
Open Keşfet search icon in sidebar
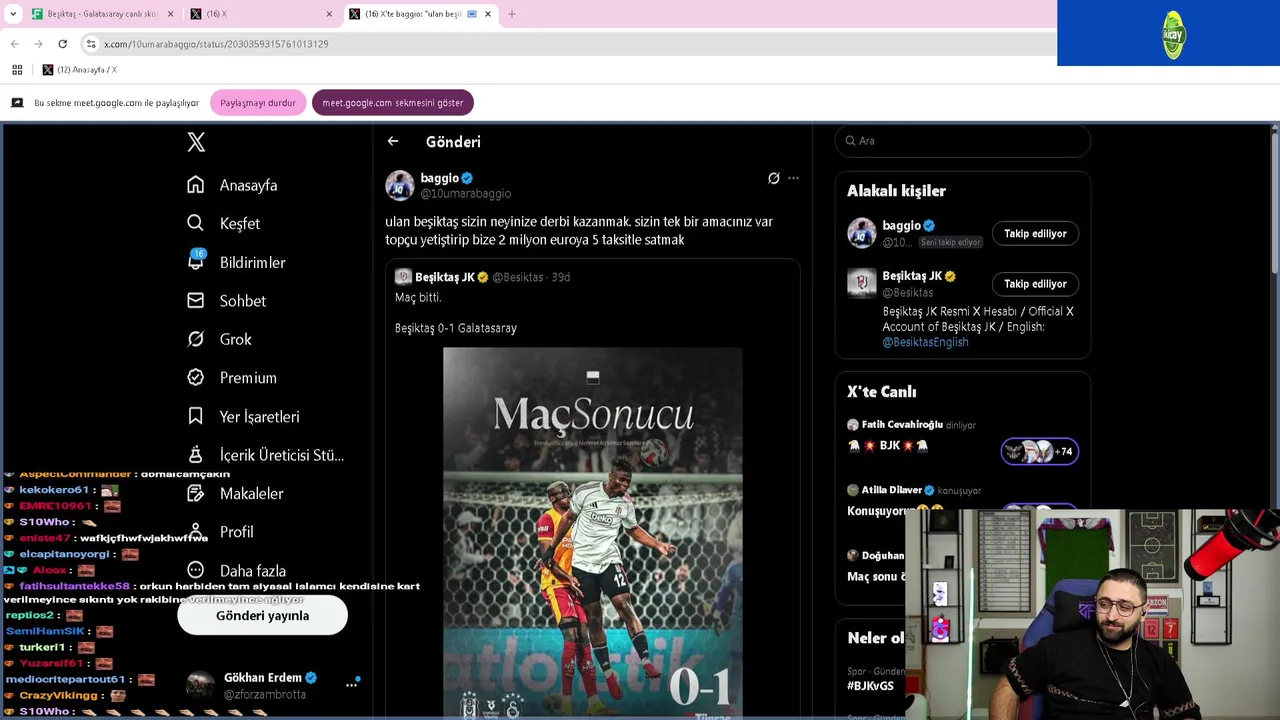click(196, 223)
